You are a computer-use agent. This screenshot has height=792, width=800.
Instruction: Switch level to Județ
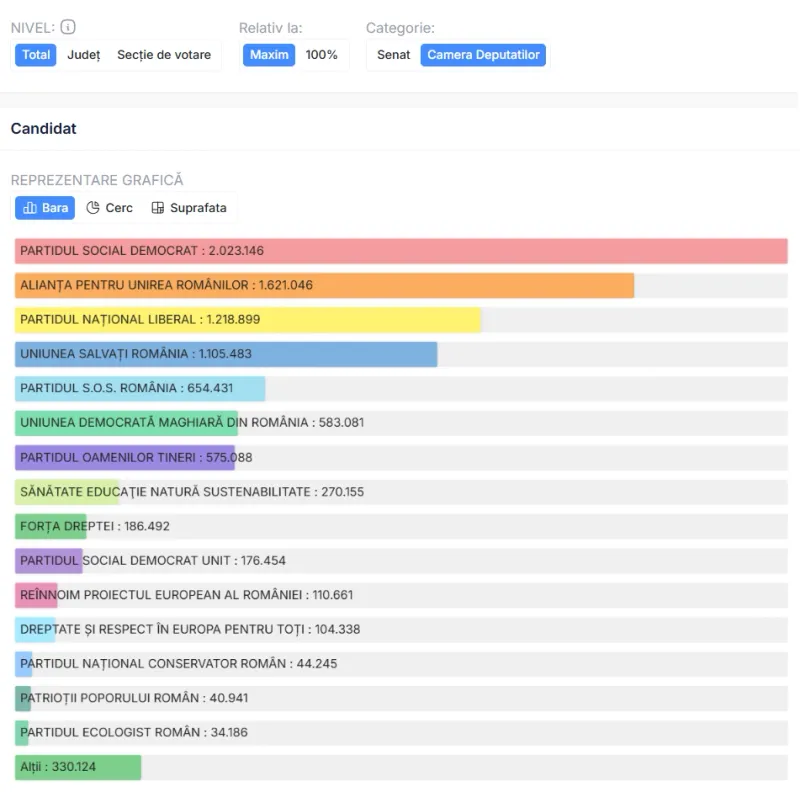pyautogui.click(x=84, y=55)
